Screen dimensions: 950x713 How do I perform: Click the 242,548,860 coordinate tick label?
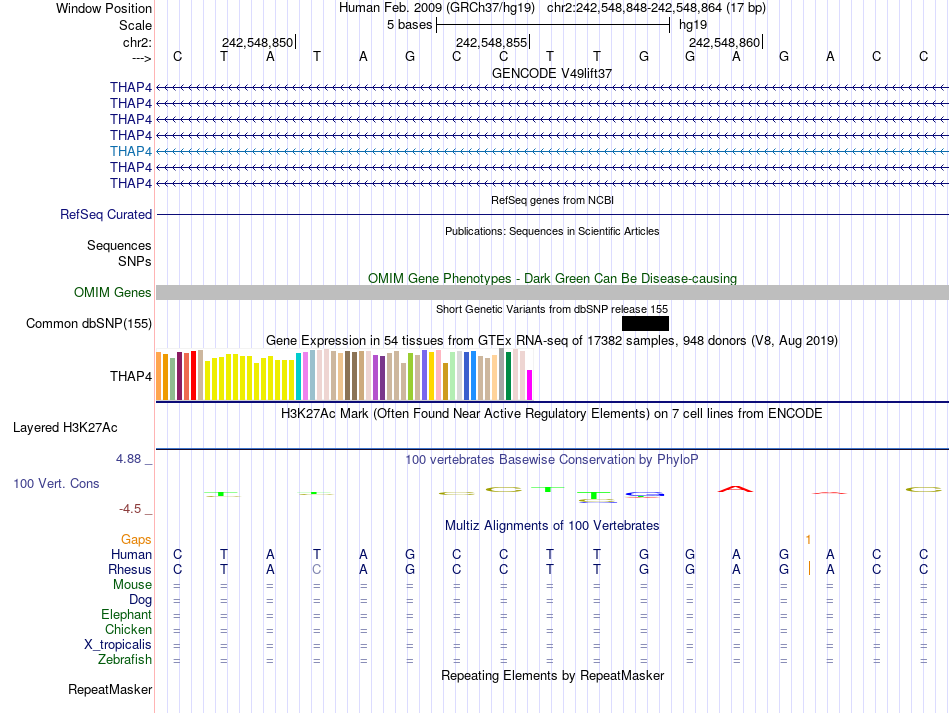(x=725, y=42)
